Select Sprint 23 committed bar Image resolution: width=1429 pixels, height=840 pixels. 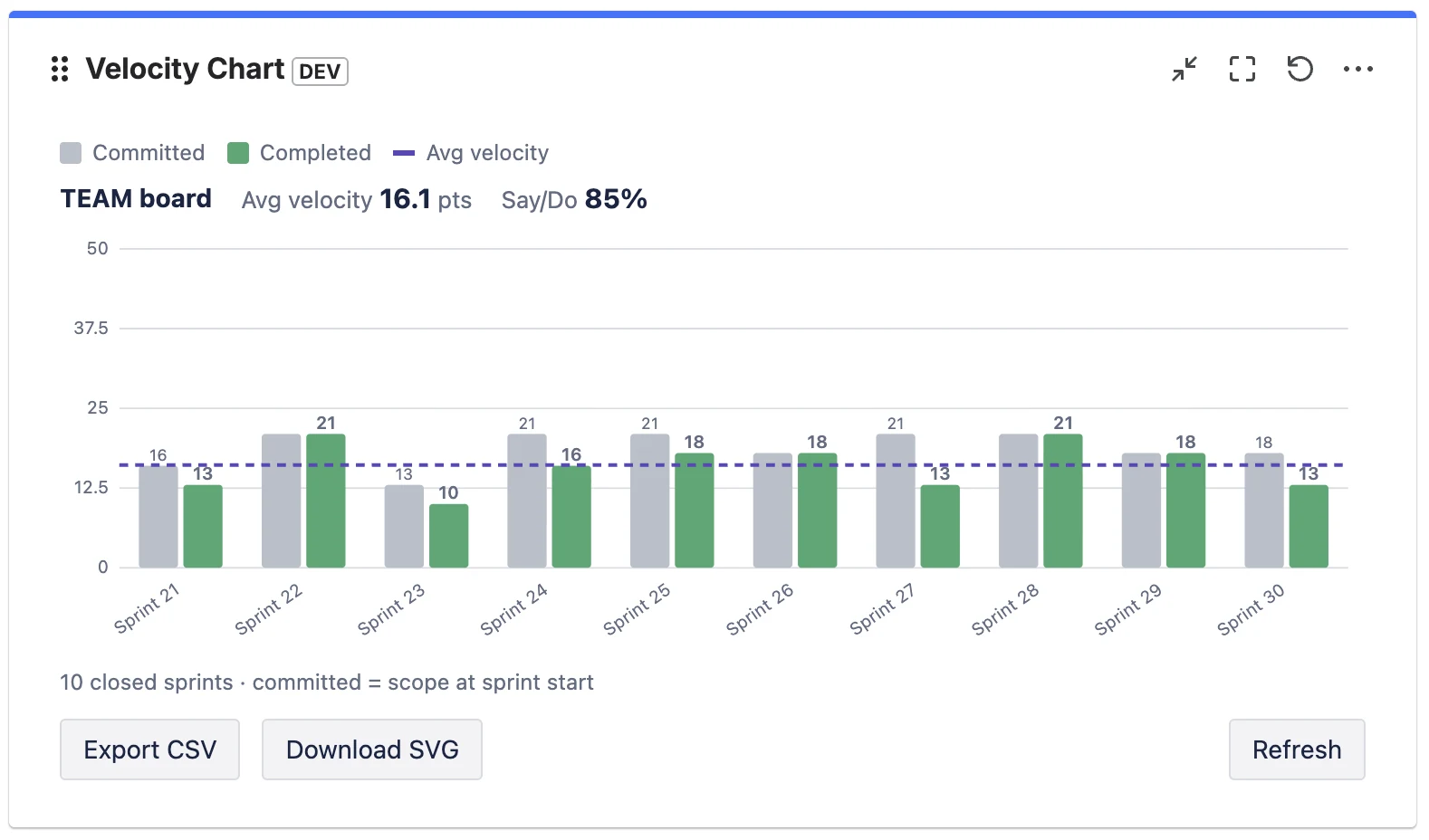(x=404, y=526)
